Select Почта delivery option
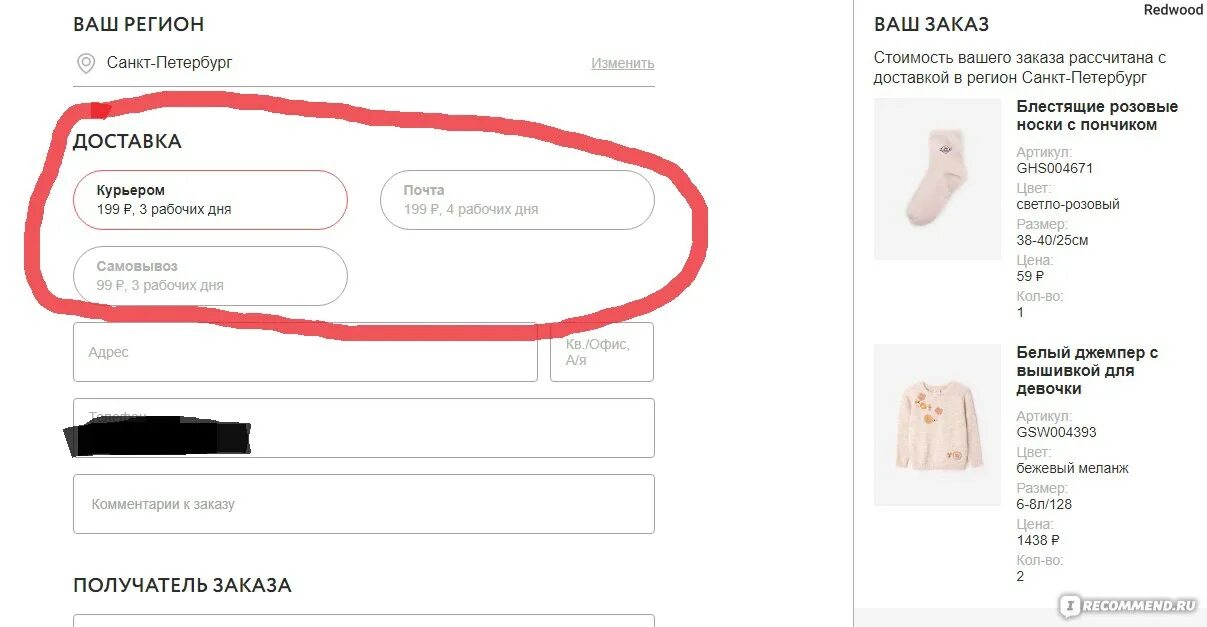Image resolution: width=1207 pixels, height=627 pixels. click(x=517, y=200)
